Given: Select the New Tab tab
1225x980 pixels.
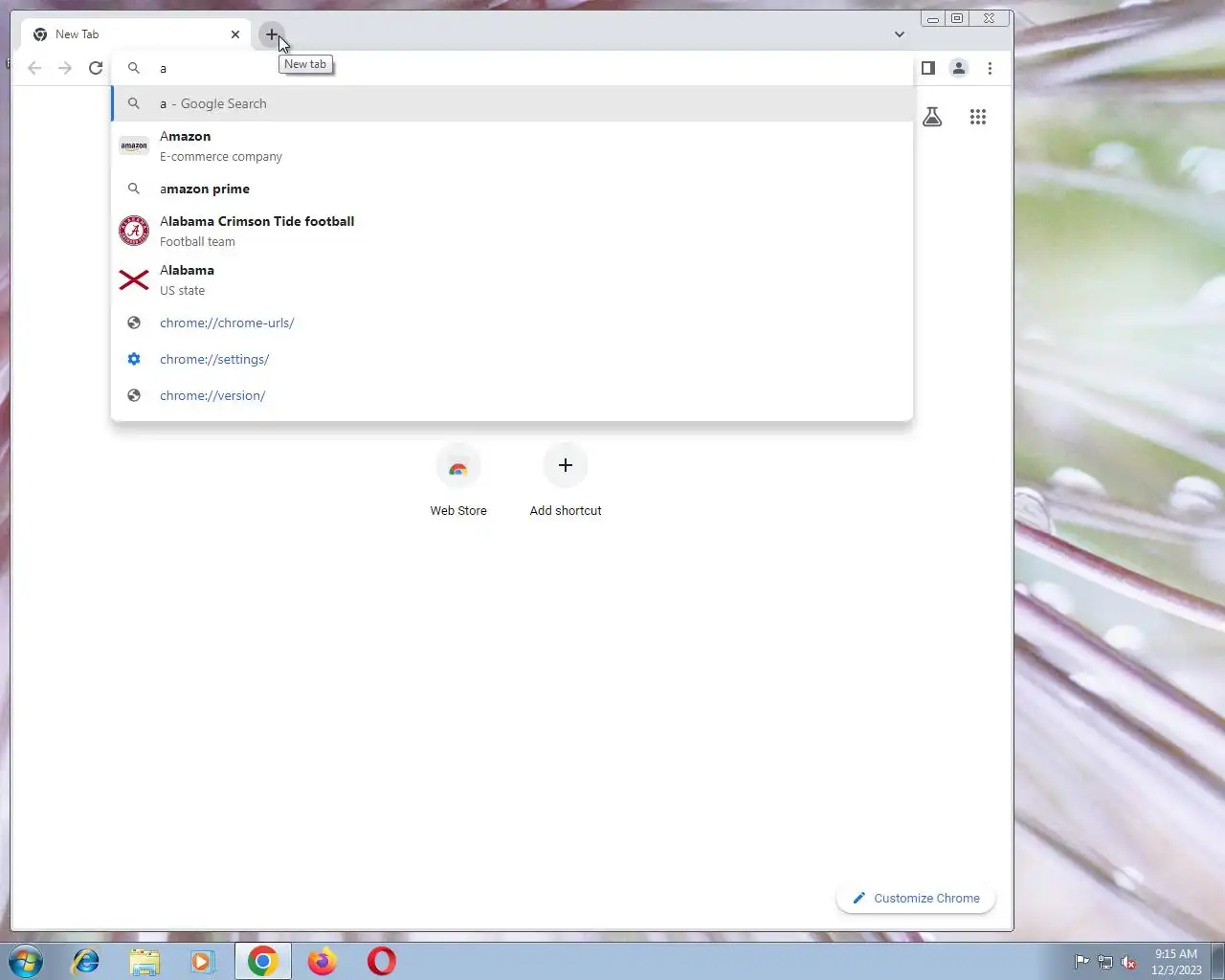Looking at the screenshot, I should [136, 34].
